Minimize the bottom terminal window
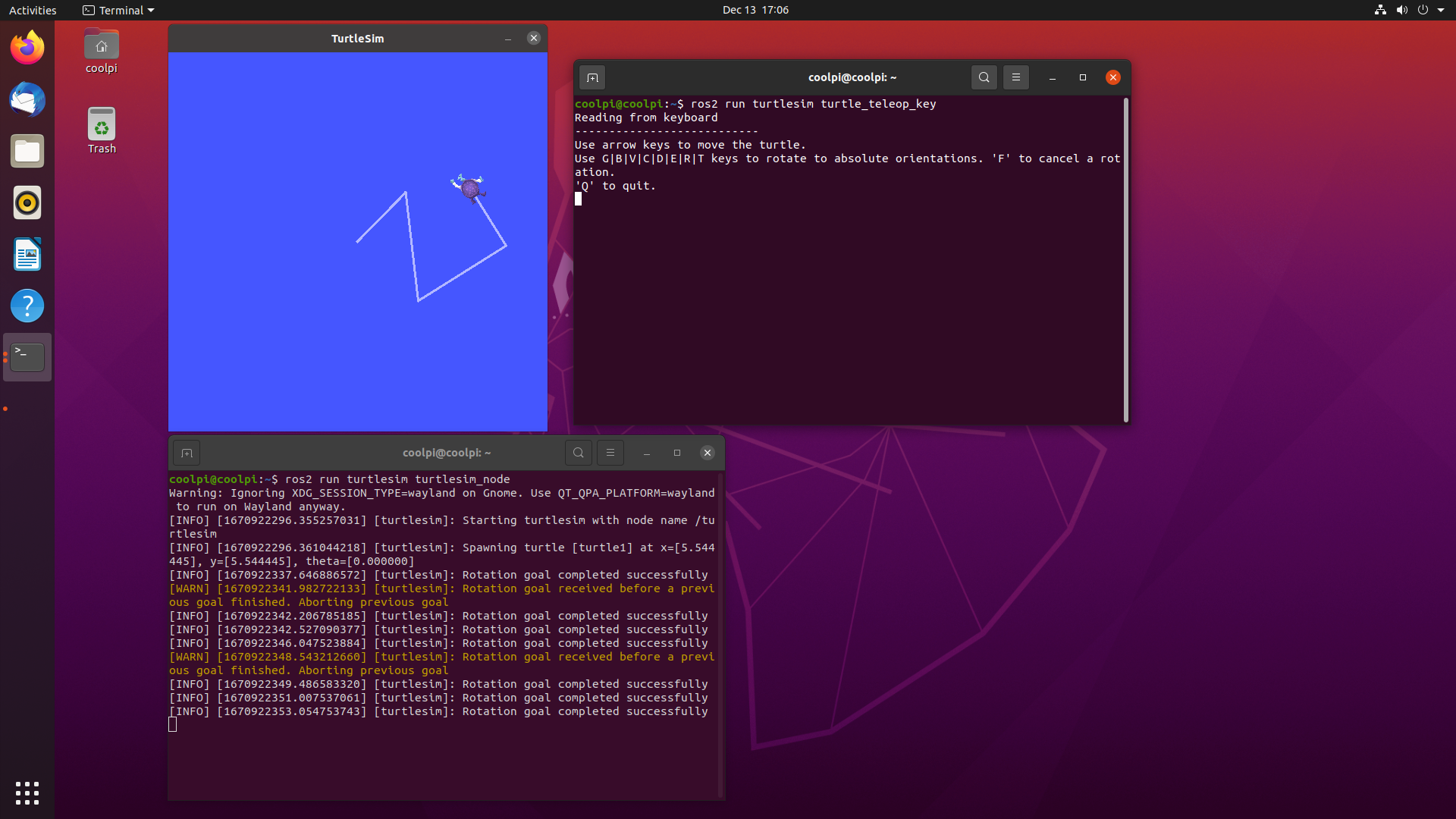Viewport: 1456px width, 819px height. [x=647, y=453]
